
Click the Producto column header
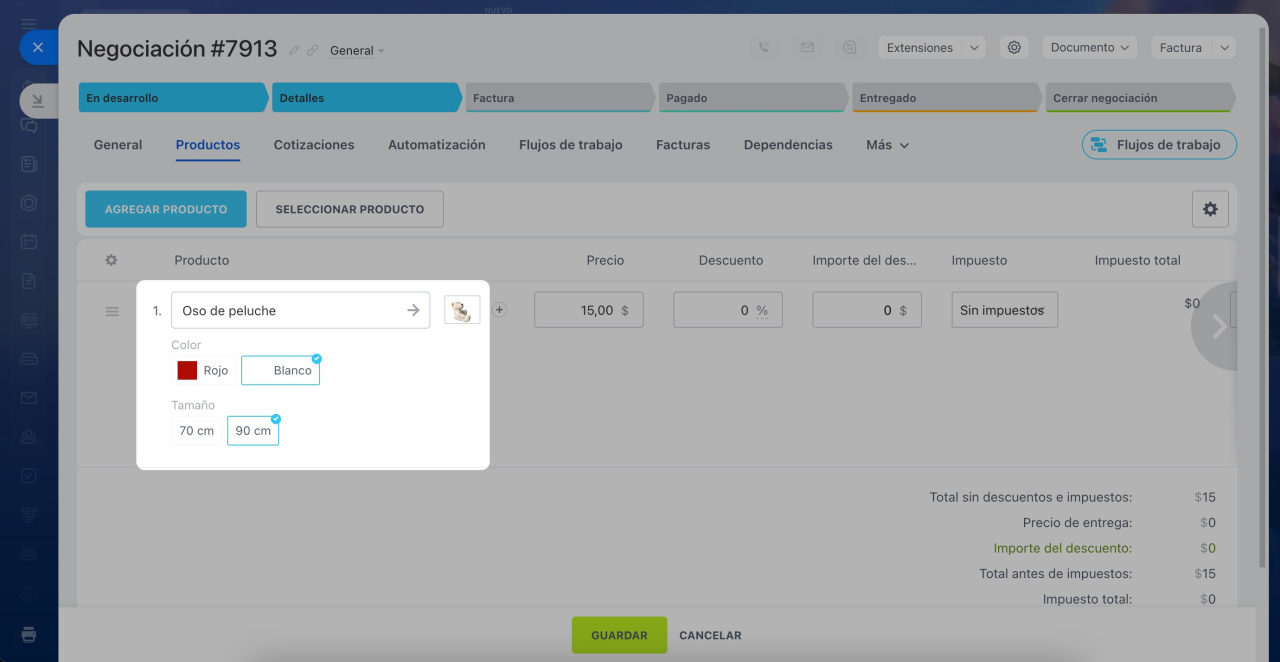pos(202,260)
